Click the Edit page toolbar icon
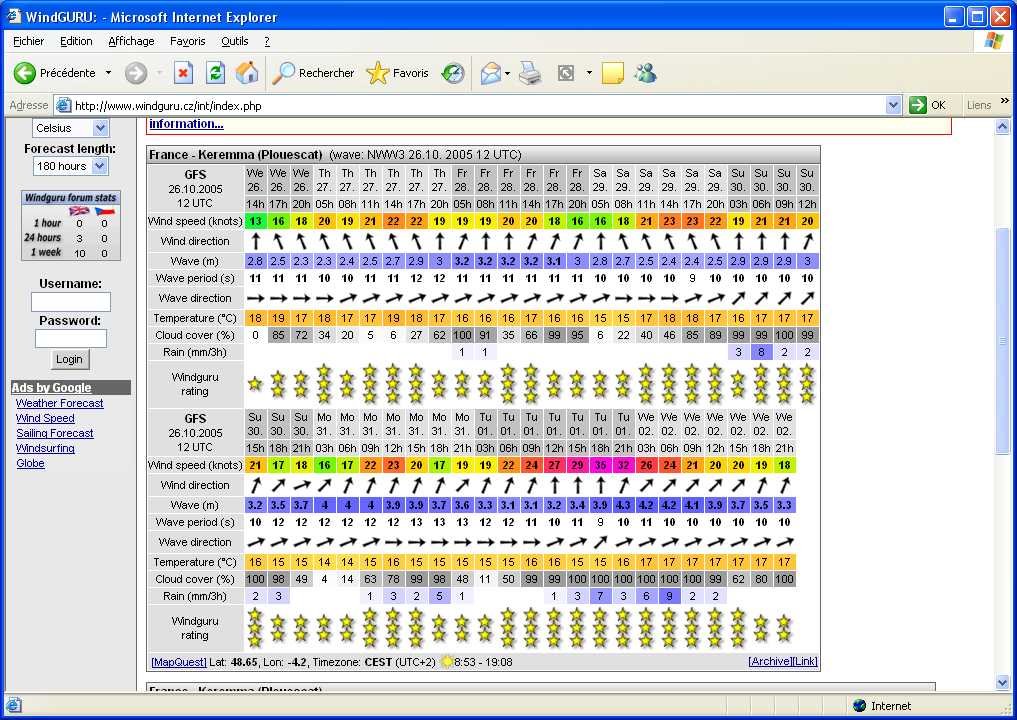 (566, 73)
